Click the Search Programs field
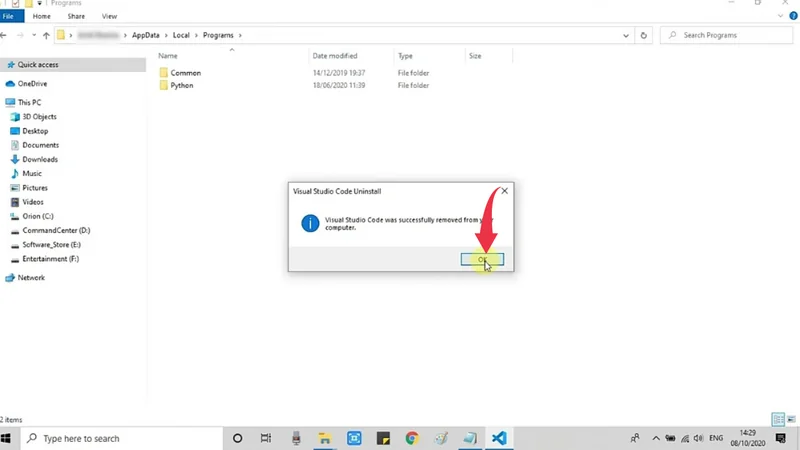Image resolution: width=800 pixels, height=450 pixels. [730, 35]
